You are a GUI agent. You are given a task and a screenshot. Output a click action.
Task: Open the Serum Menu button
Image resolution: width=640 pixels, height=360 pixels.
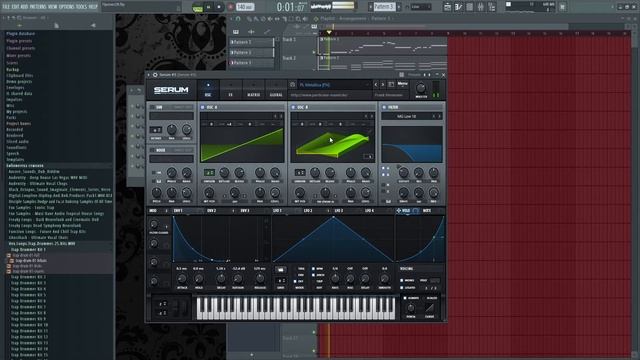(403, 84)
